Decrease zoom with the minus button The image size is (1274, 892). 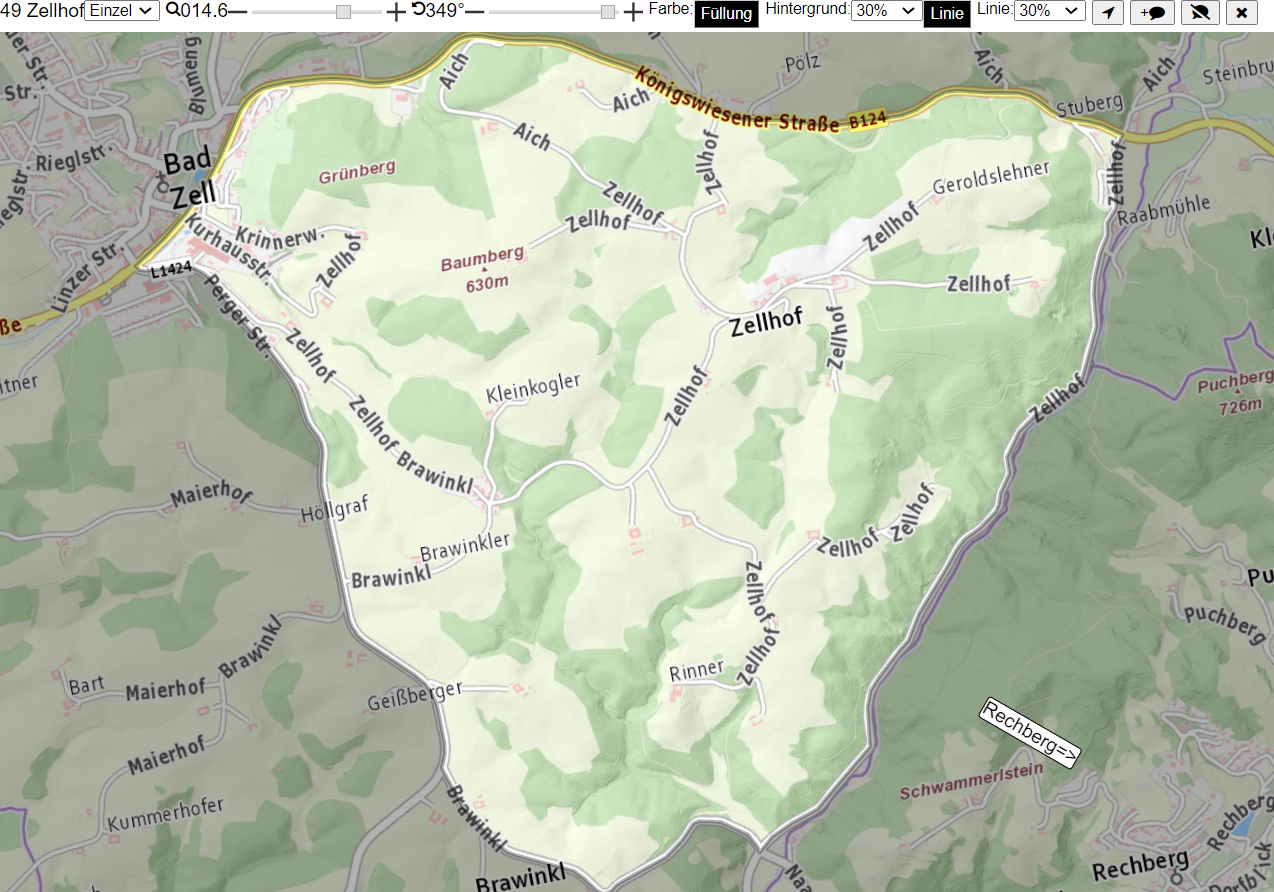pyautogui.click(x=238, y=11)
